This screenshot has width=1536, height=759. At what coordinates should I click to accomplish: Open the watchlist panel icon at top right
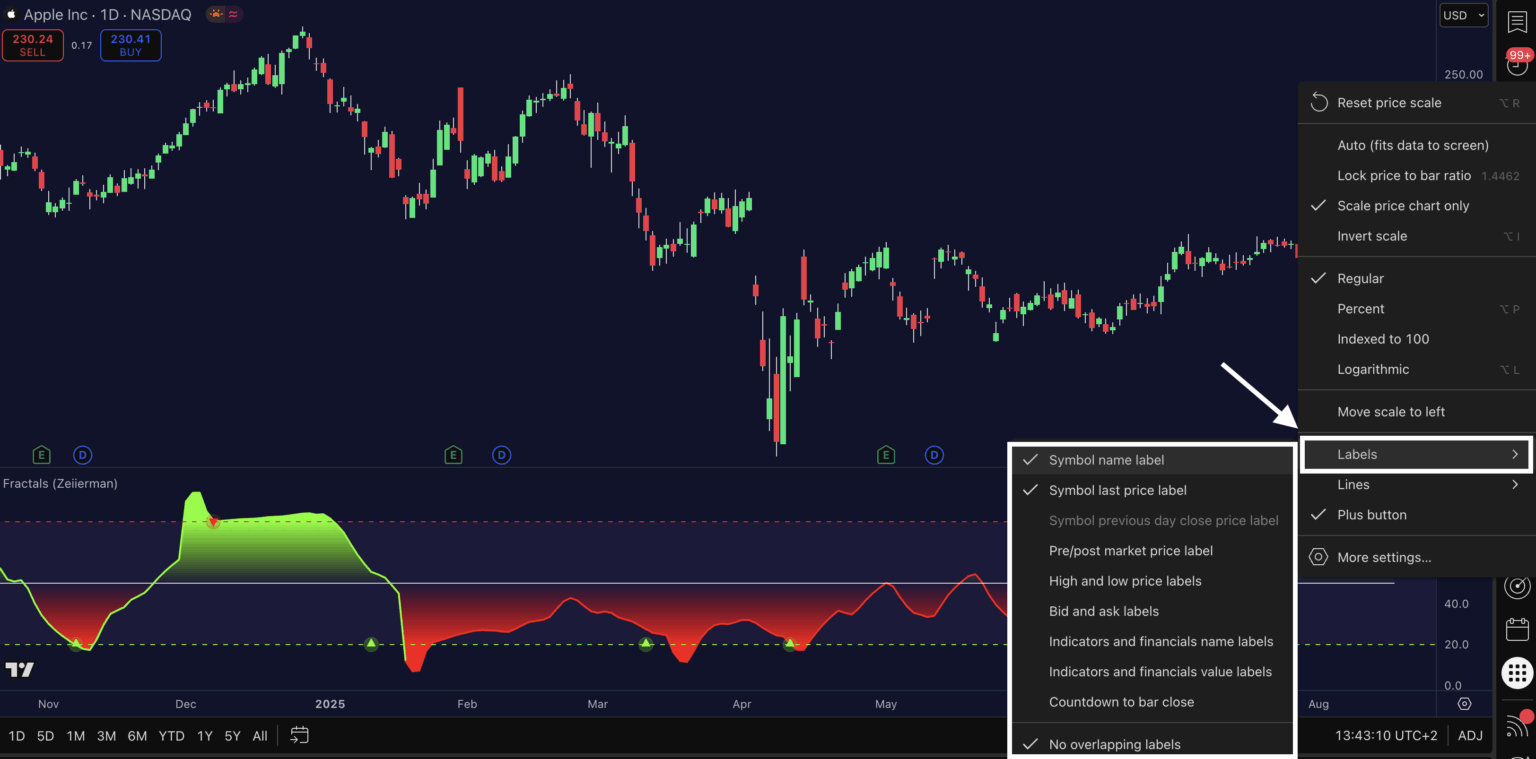pyautogui.click(x=1517, y=21)
